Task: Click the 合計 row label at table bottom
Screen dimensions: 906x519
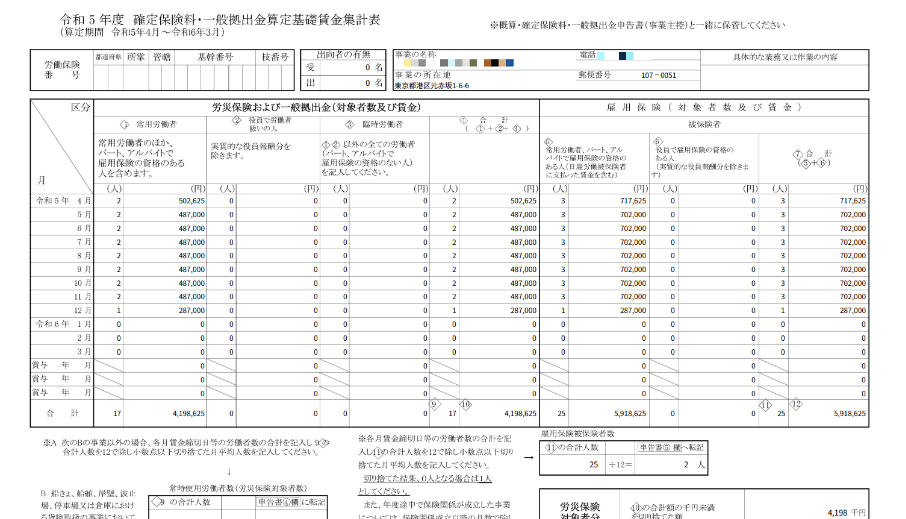Action: (62, 413)
